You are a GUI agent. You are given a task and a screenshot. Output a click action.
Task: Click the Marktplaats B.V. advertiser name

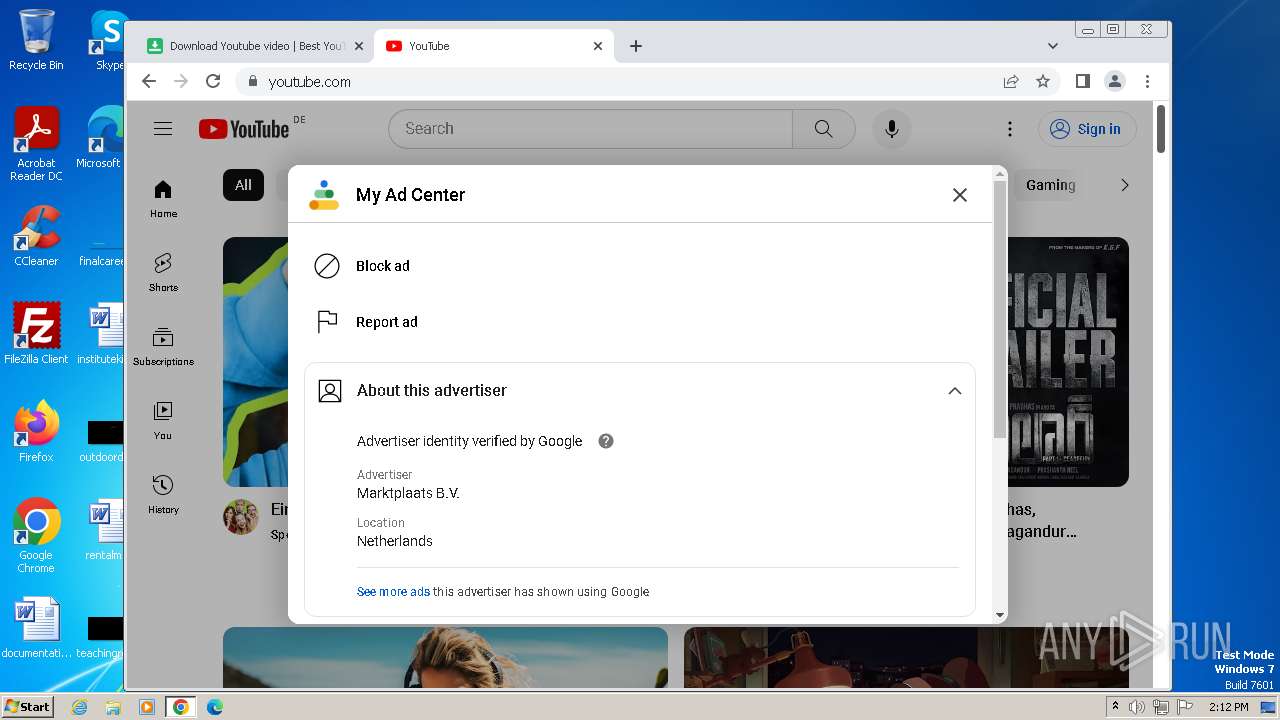(408, 493)
